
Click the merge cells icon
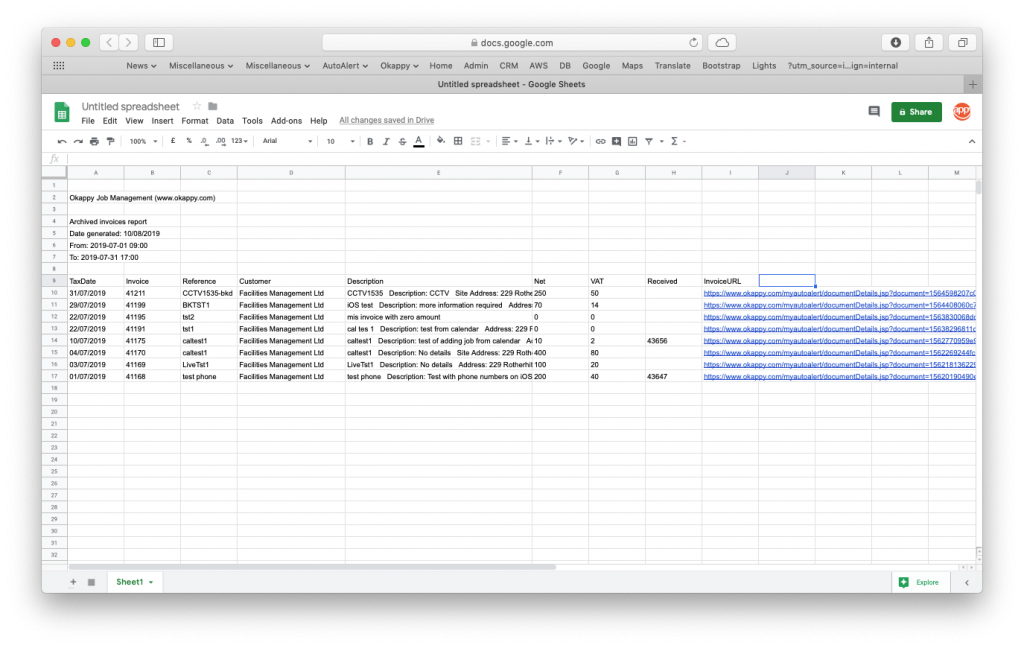click(475, 141)
